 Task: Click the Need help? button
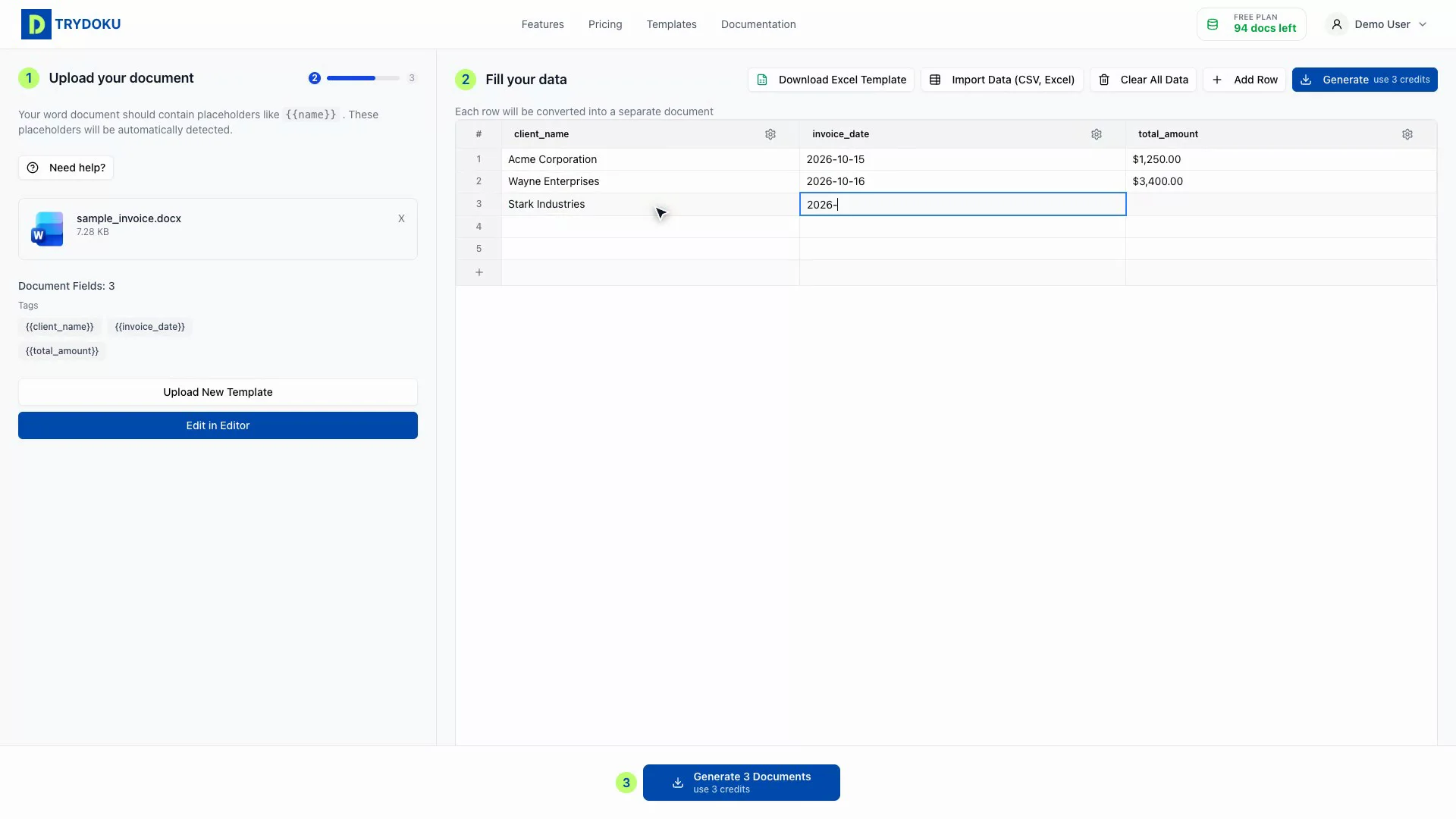(66, 168)
